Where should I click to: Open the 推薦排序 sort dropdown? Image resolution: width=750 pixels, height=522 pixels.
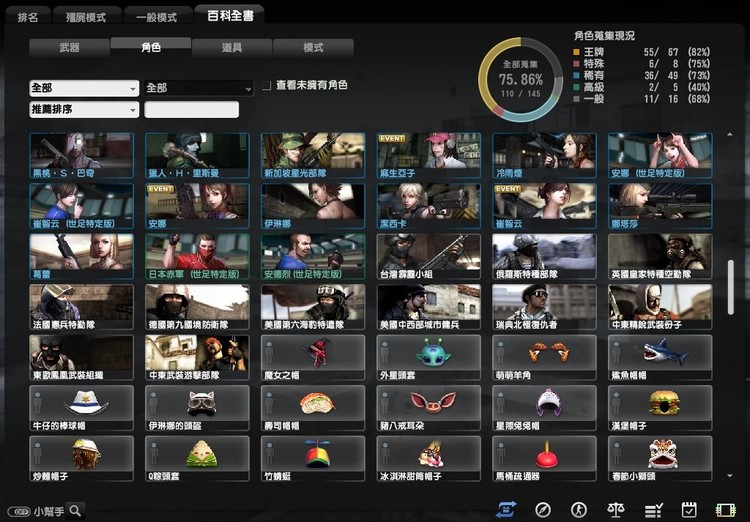(84, 110)
